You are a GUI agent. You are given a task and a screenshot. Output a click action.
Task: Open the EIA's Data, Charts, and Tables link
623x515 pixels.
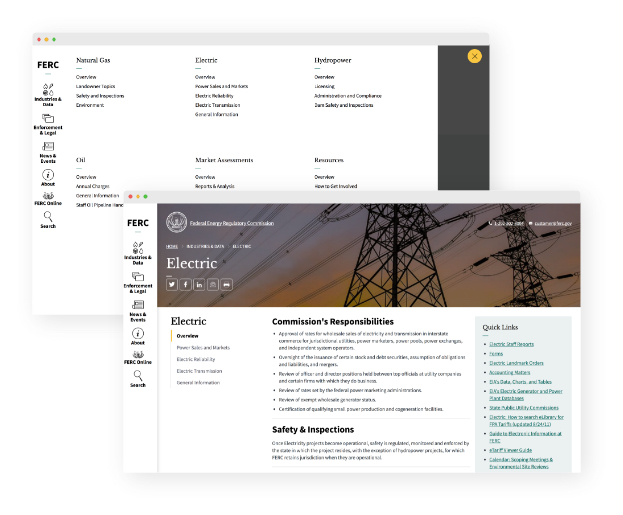pos(520,382)
